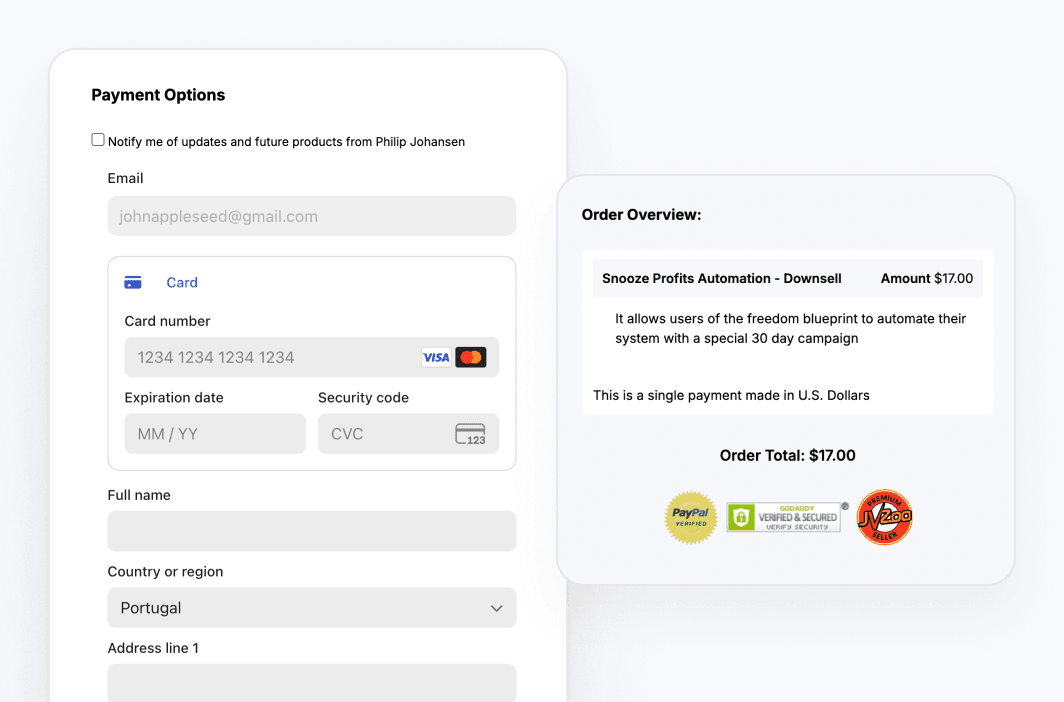
Task: Click the Payment Options heading
Action: (158, 95)
